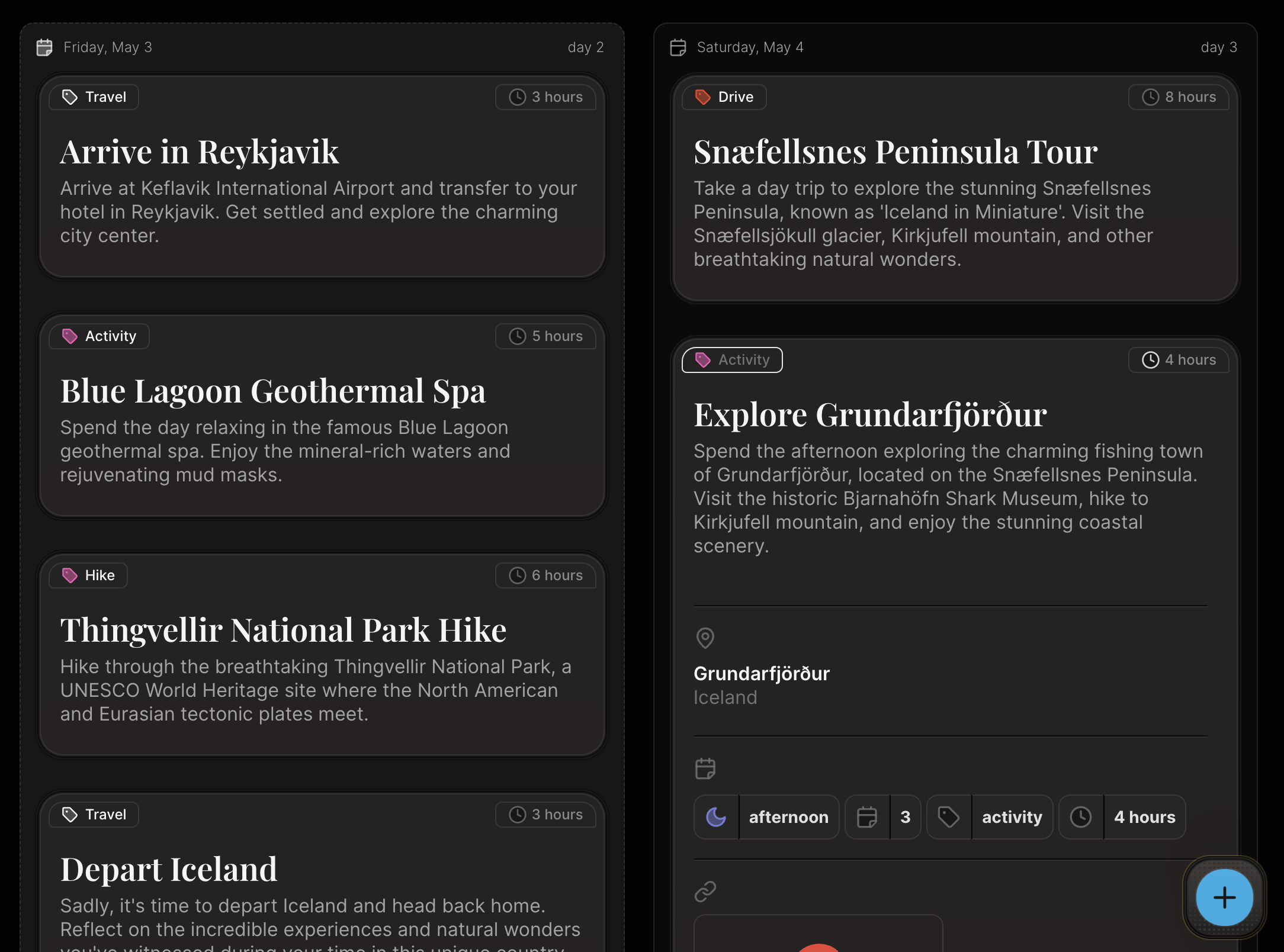
Task: Click the calendar icon next to Saturday, May 4
Action: (x=678, y=47)
